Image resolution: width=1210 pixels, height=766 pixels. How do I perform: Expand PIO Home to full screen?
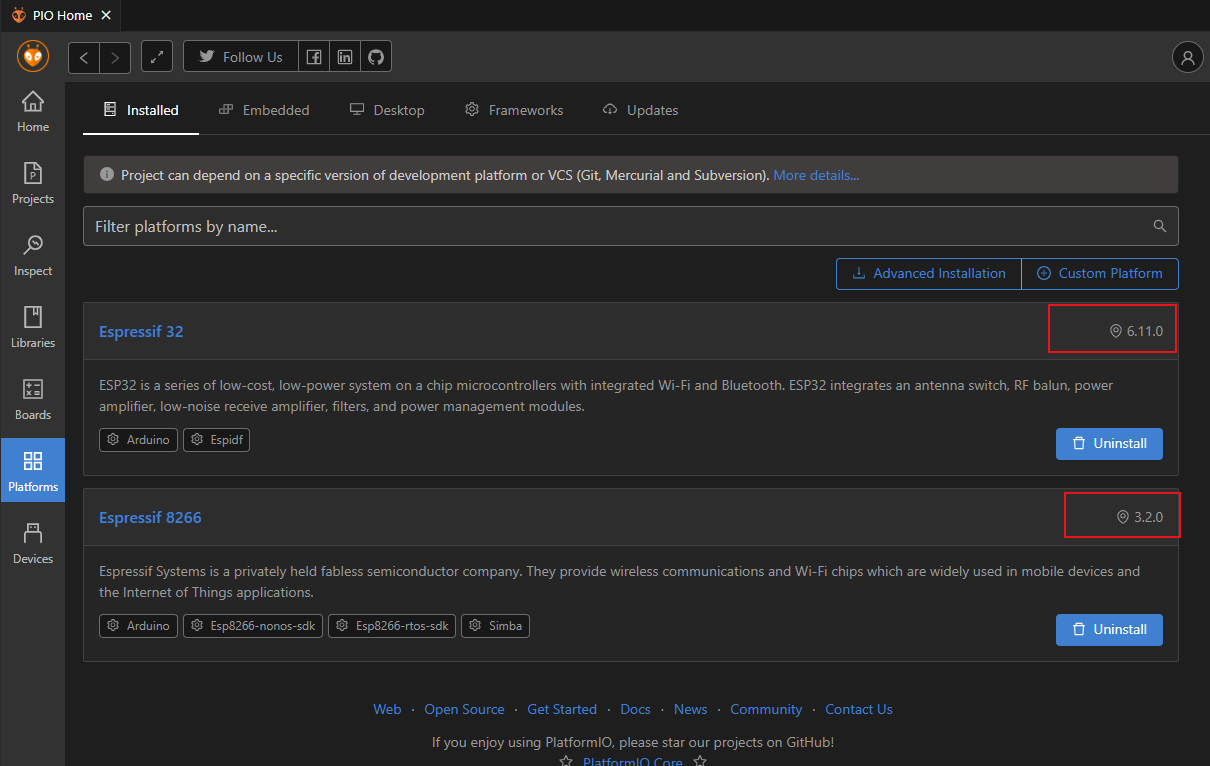[x=157, y=57]
